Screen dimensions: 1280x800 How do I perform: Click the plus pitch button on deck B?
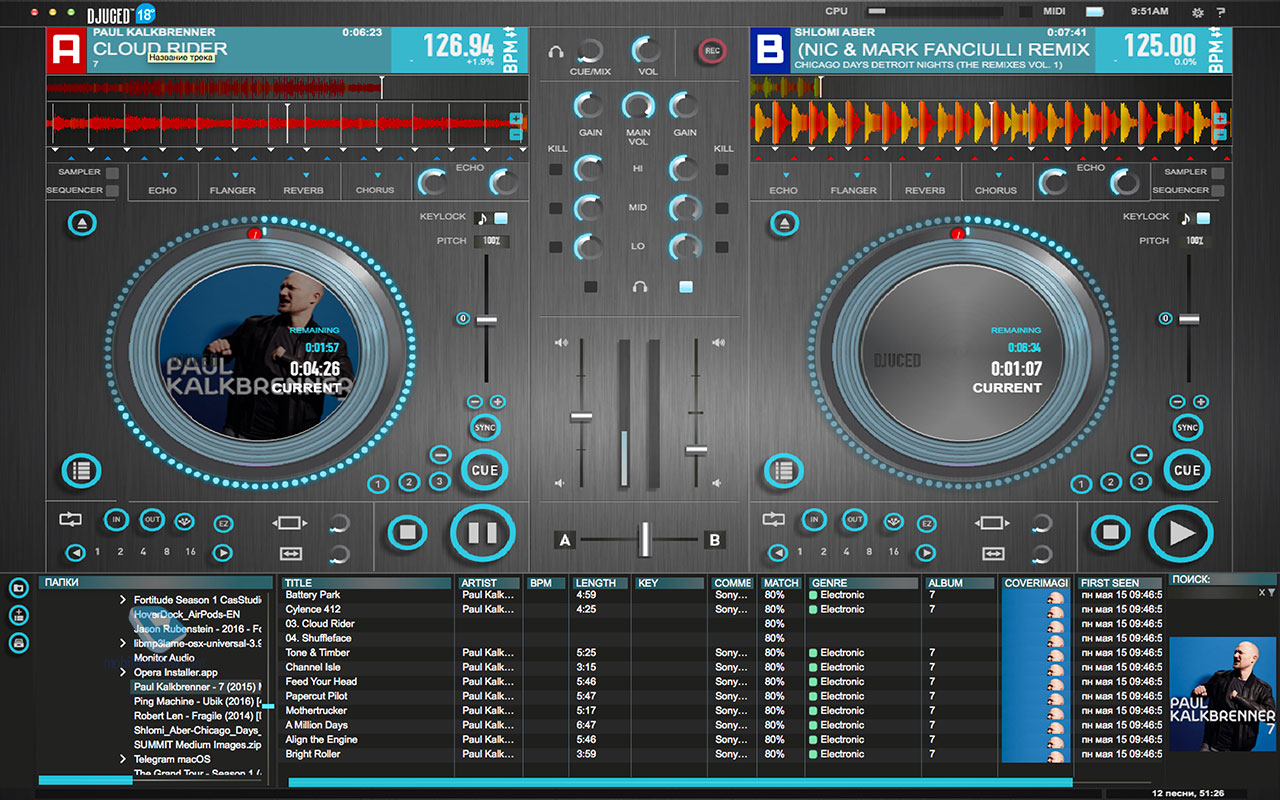[1200, 402]
